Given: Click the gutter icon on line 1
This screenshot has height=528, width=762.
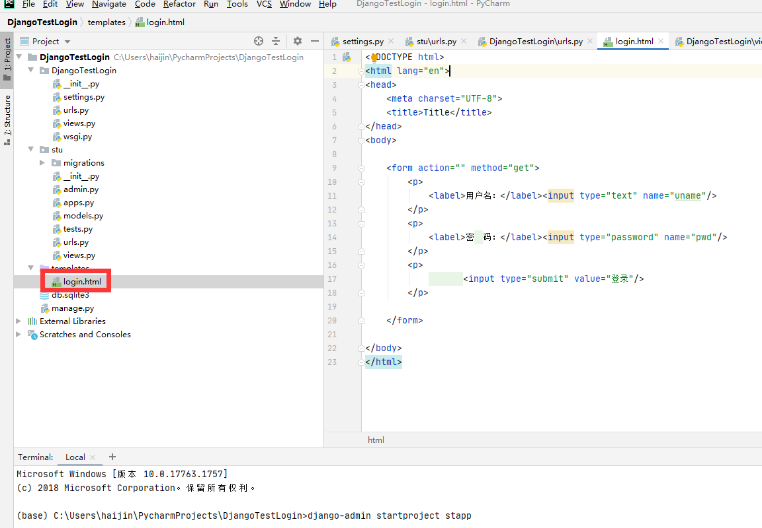Looking at the screenshot, I should [x=346, y=57].
